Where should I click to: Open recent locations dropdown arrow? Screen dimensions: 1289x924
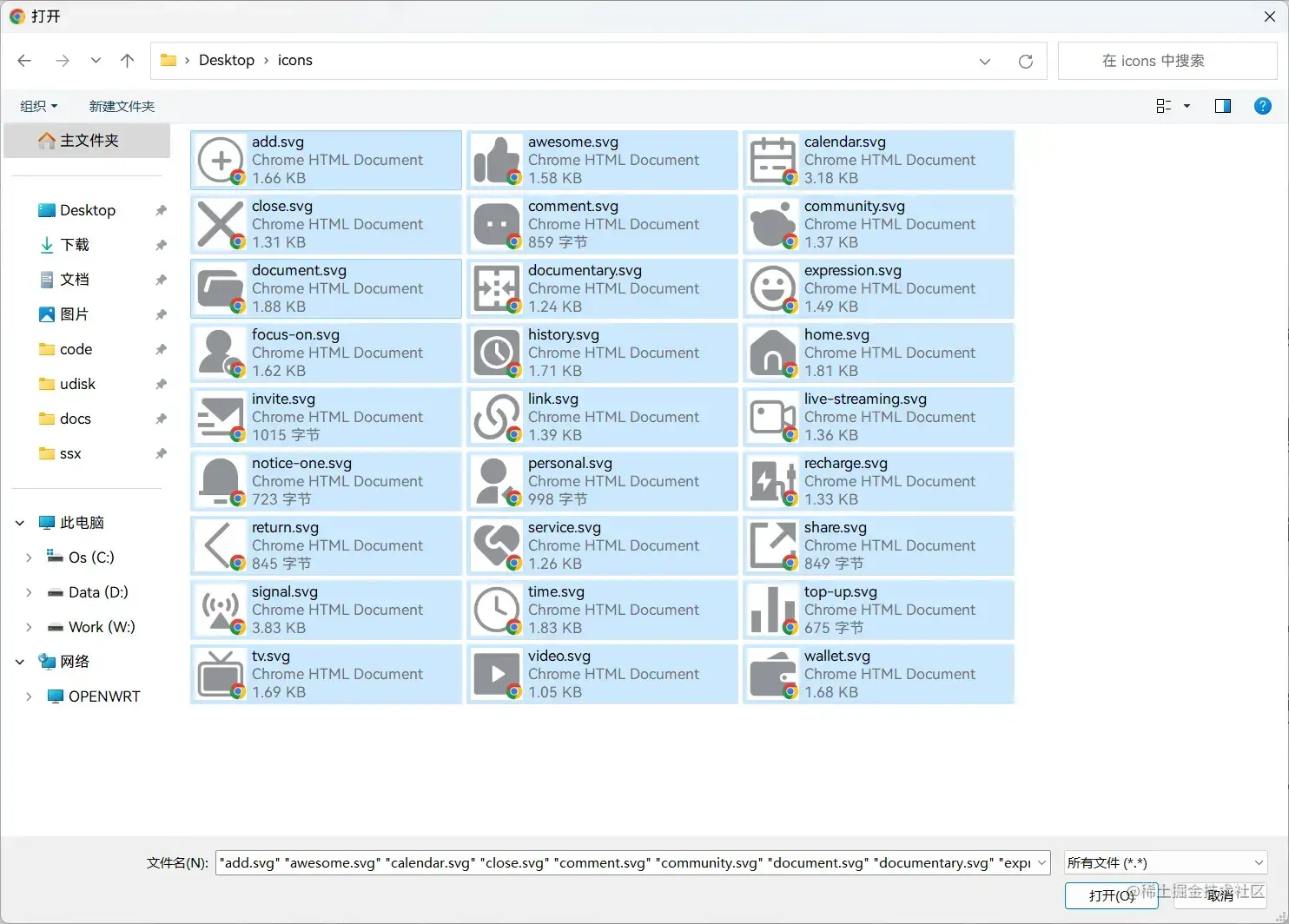(96, 61)
